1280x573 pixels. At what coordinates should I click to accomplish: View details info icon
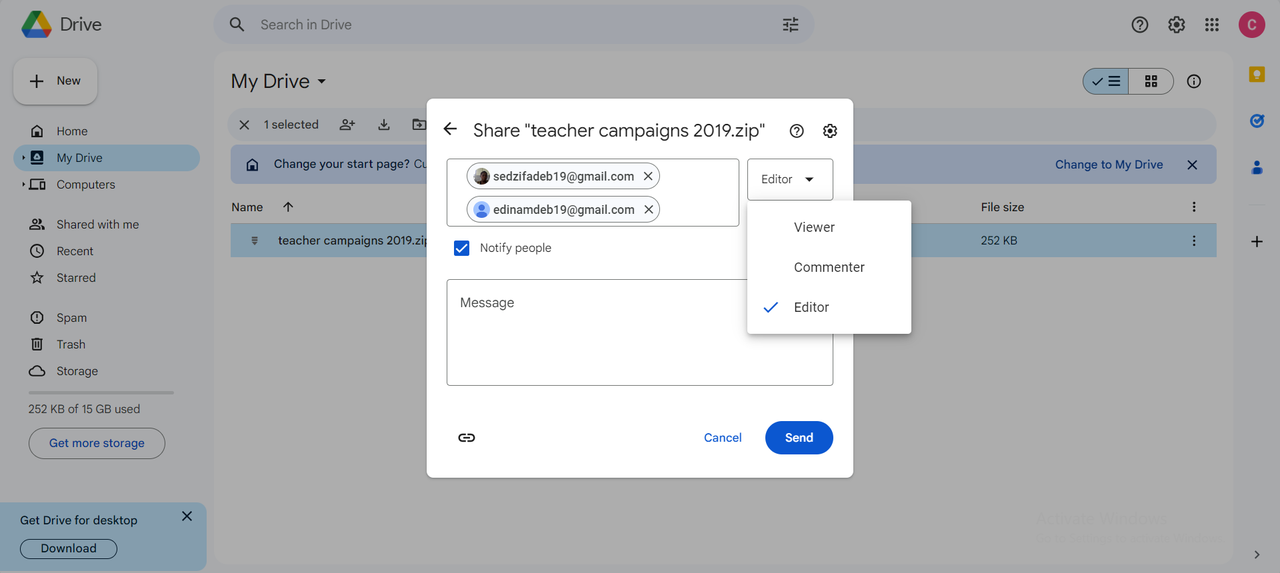[x=1194, y=81]
